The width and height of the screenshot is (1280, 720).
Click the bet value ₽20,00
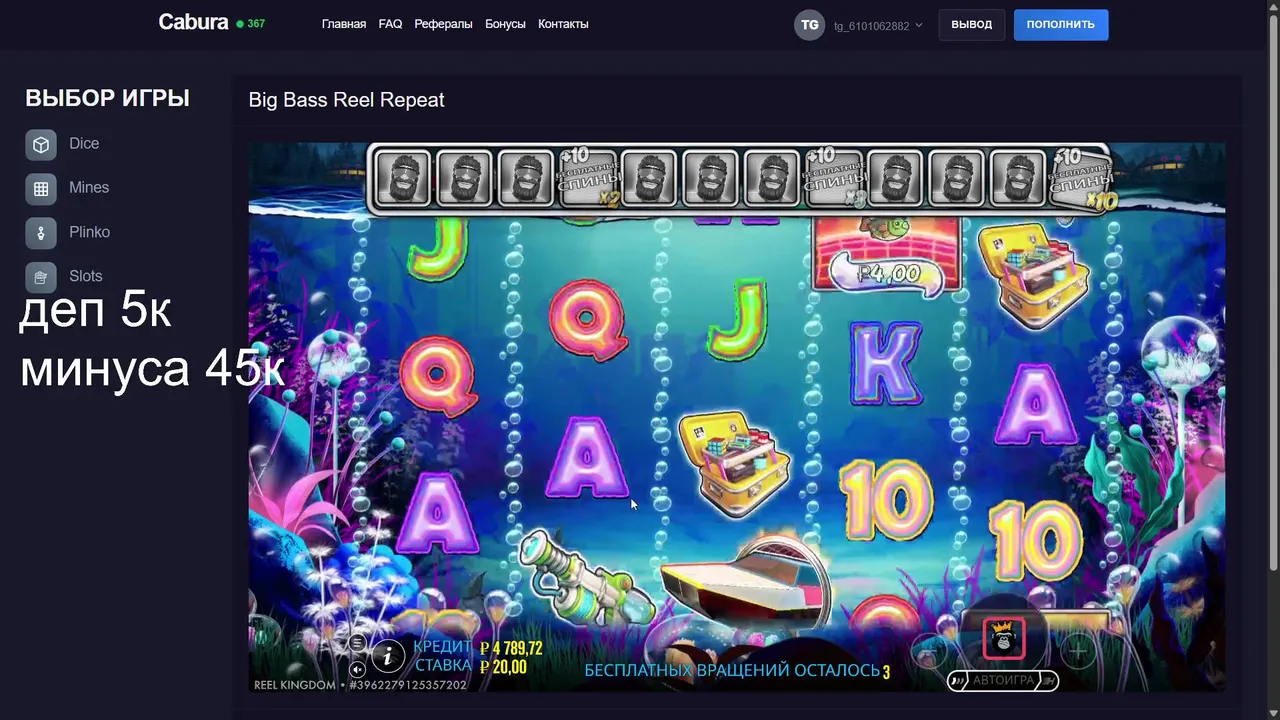503,667
